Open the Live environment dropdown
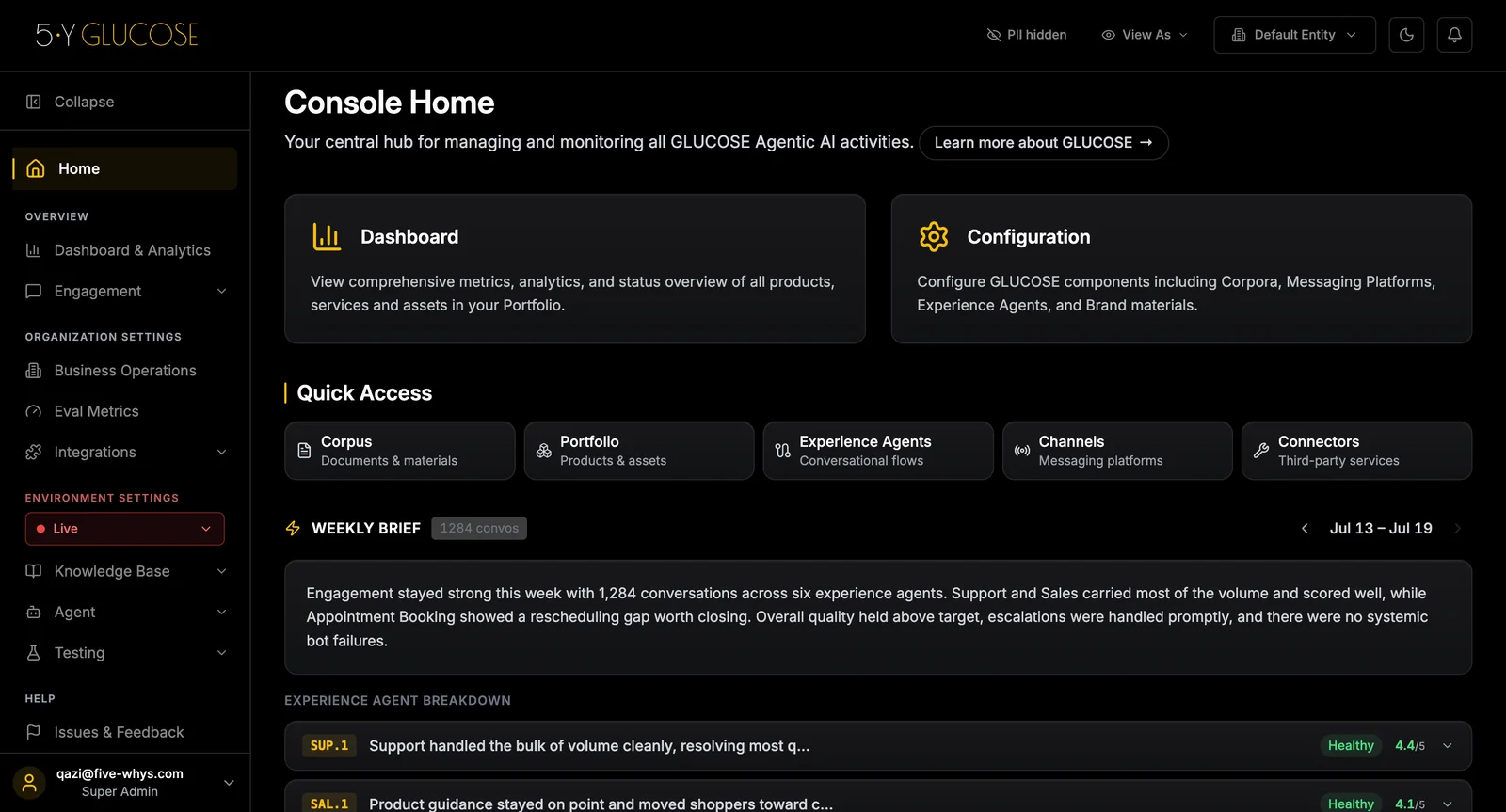 click(125, 529)
